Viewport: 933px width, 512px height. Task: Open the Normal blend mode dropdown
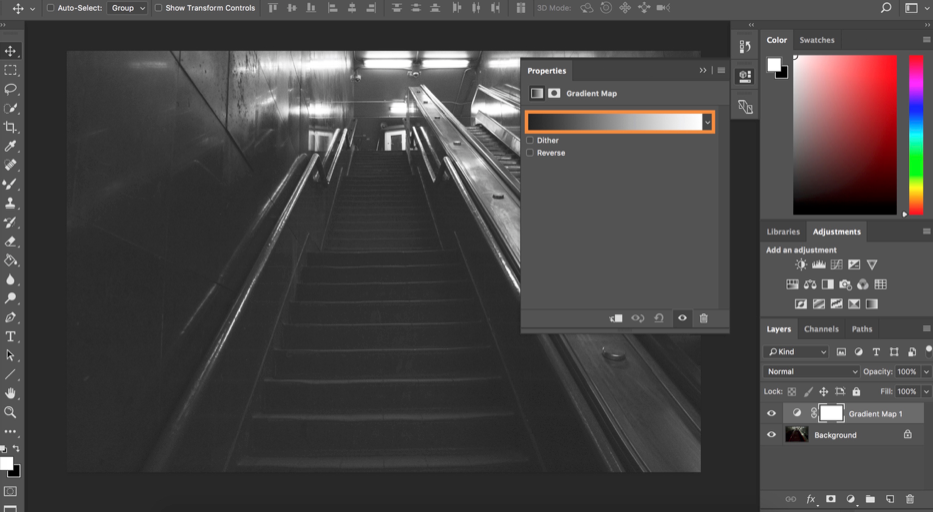click(x=811, y=371)
